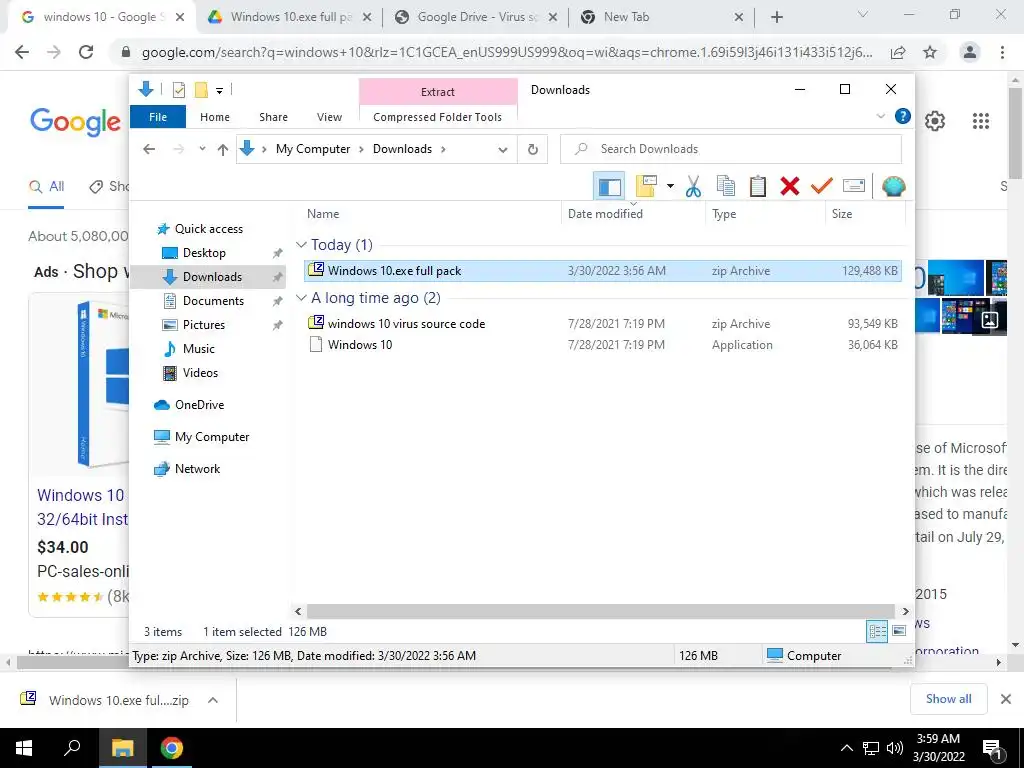1024x768 pixels.
Task: Click the orange checkmark Properties icon
Action: (822, 187)
